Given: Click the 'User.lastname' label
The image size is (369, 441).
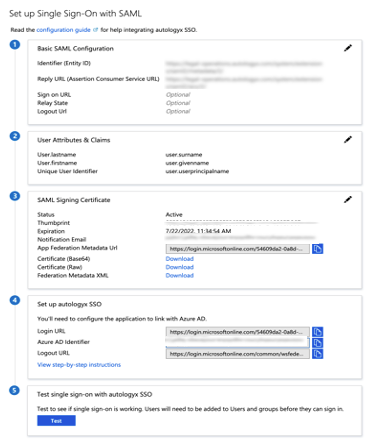Looking at the screenshot, I should click(56, 155).
